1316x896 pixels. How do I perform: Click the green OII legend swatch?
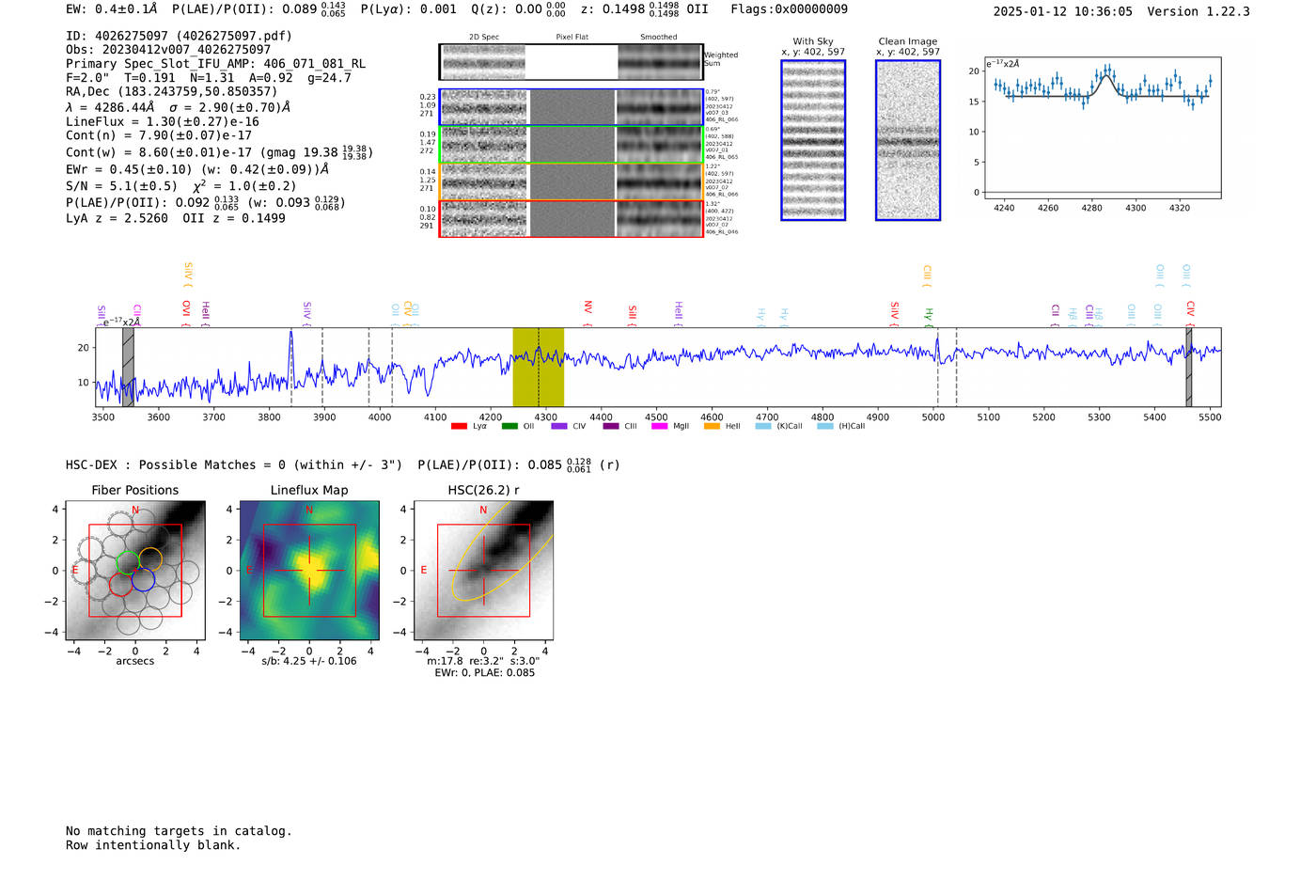pyautogui.click(x=509, y=427)
